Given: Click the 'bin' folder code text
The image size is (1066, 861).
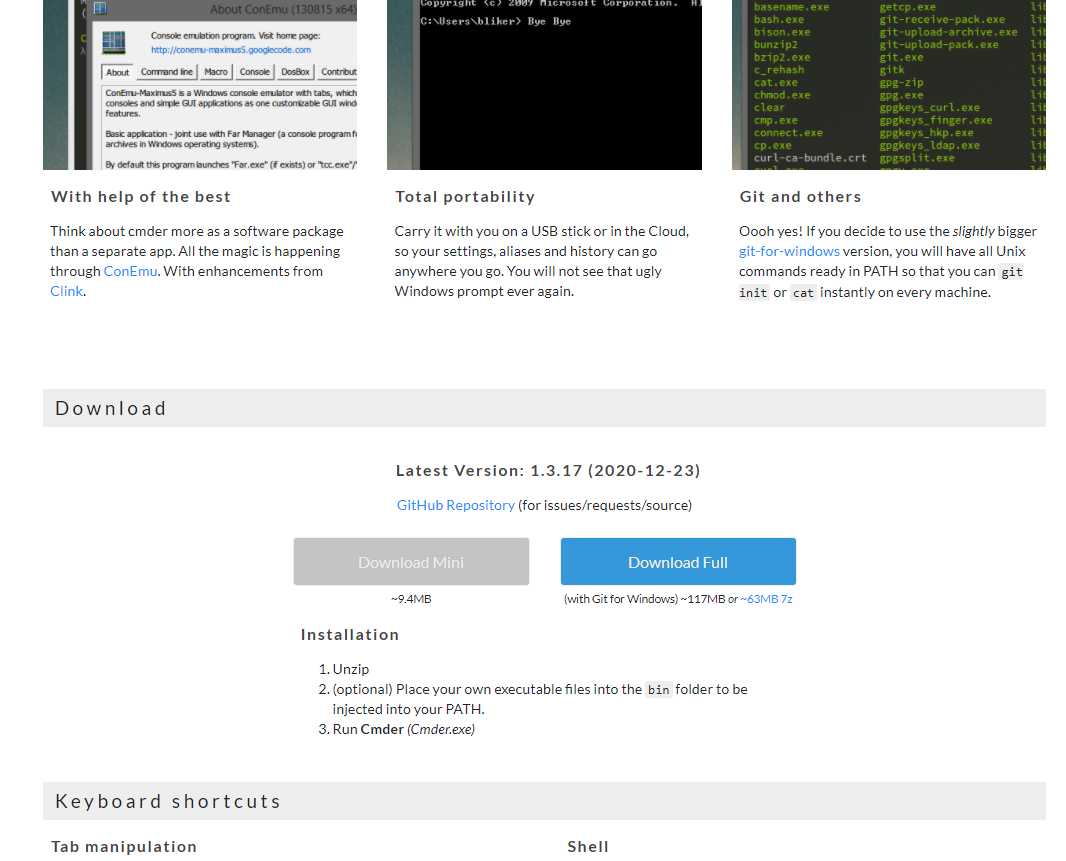Looking at the screenshot, I should [x=658, y=690].
